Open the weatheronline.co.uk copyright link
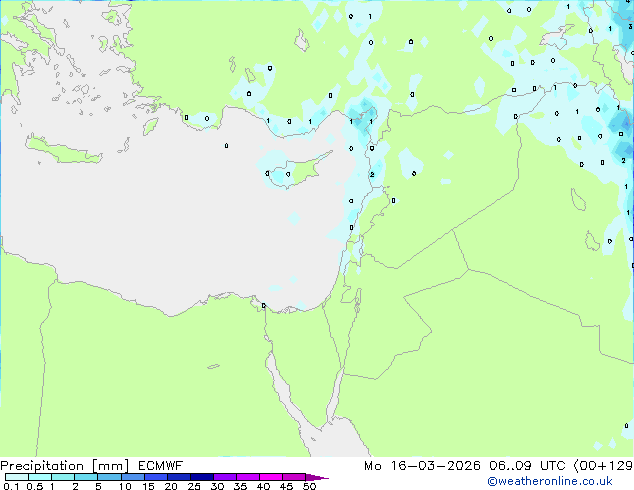 click(550, 481)
